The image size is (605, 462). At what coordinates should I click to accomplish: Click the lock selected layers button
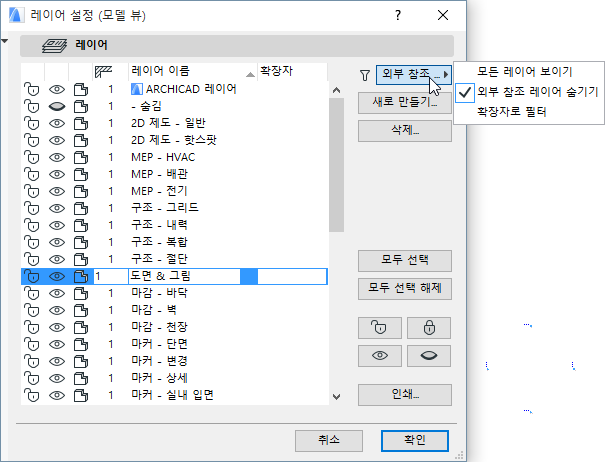pos(429,328)
